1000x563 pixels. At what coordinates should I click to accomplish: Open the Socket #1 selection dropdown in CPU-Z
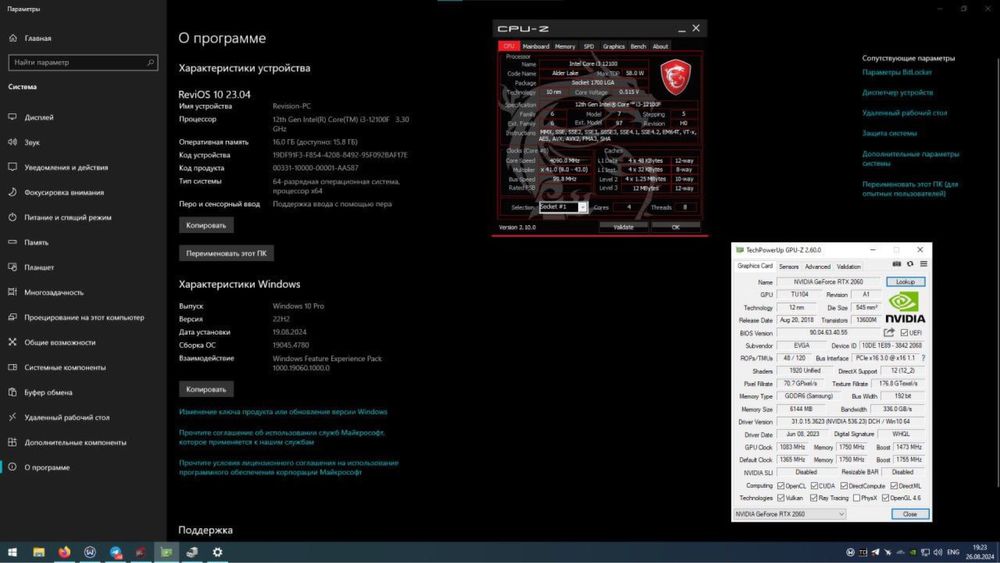[563, 207]
